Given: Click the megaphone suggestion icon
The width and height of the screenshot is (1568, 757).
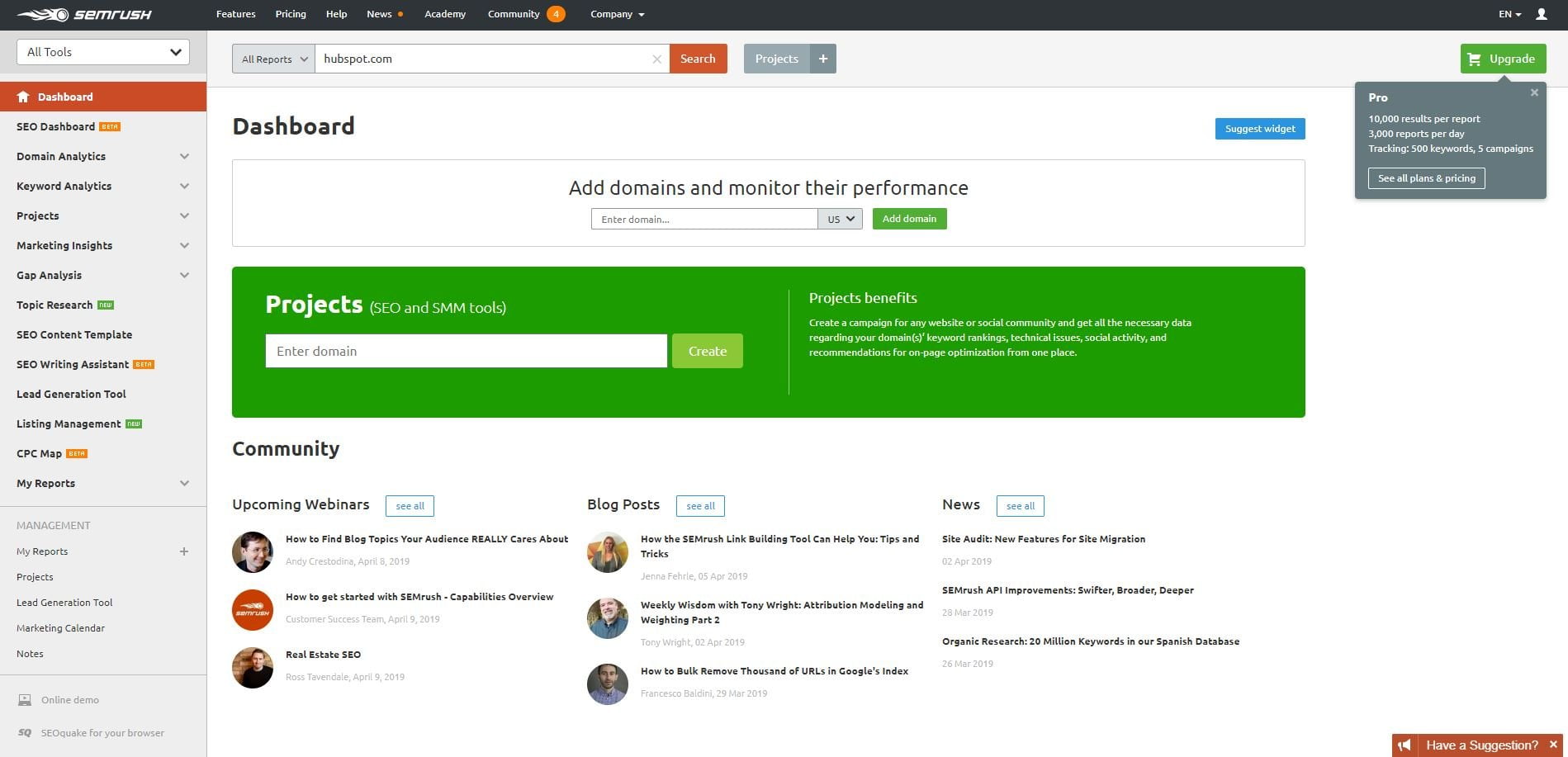Looking at the screenshot, I should 1405,745.
